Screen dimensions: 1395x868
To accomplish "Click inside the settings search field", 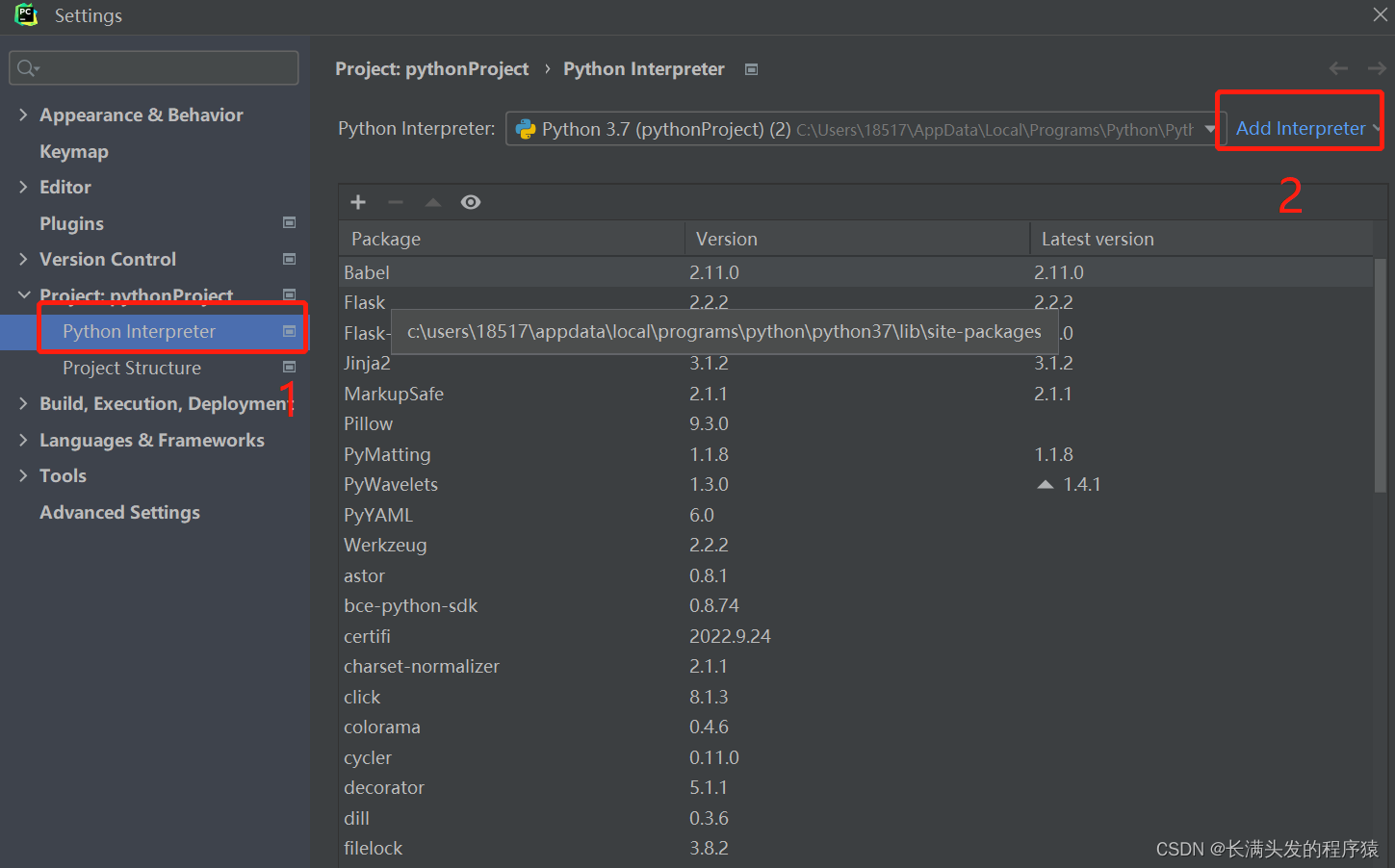I will pyautogui.click(x=154, y=68).
